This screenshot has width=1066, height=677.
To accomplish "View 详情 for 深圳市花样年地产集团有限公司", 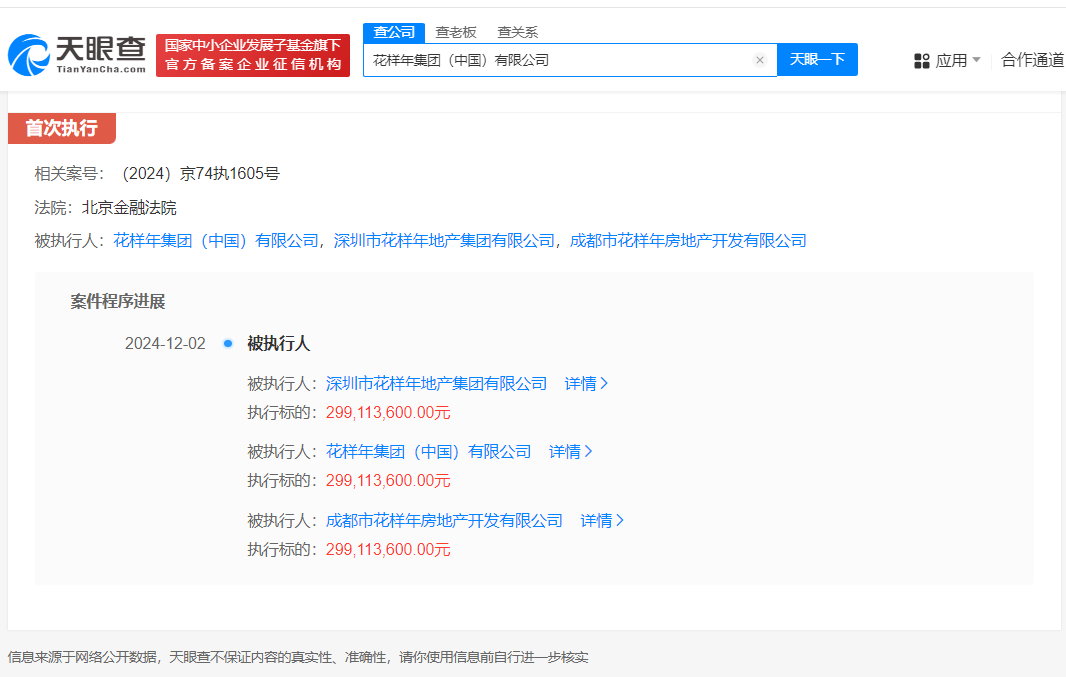I will tap(586, 383).
